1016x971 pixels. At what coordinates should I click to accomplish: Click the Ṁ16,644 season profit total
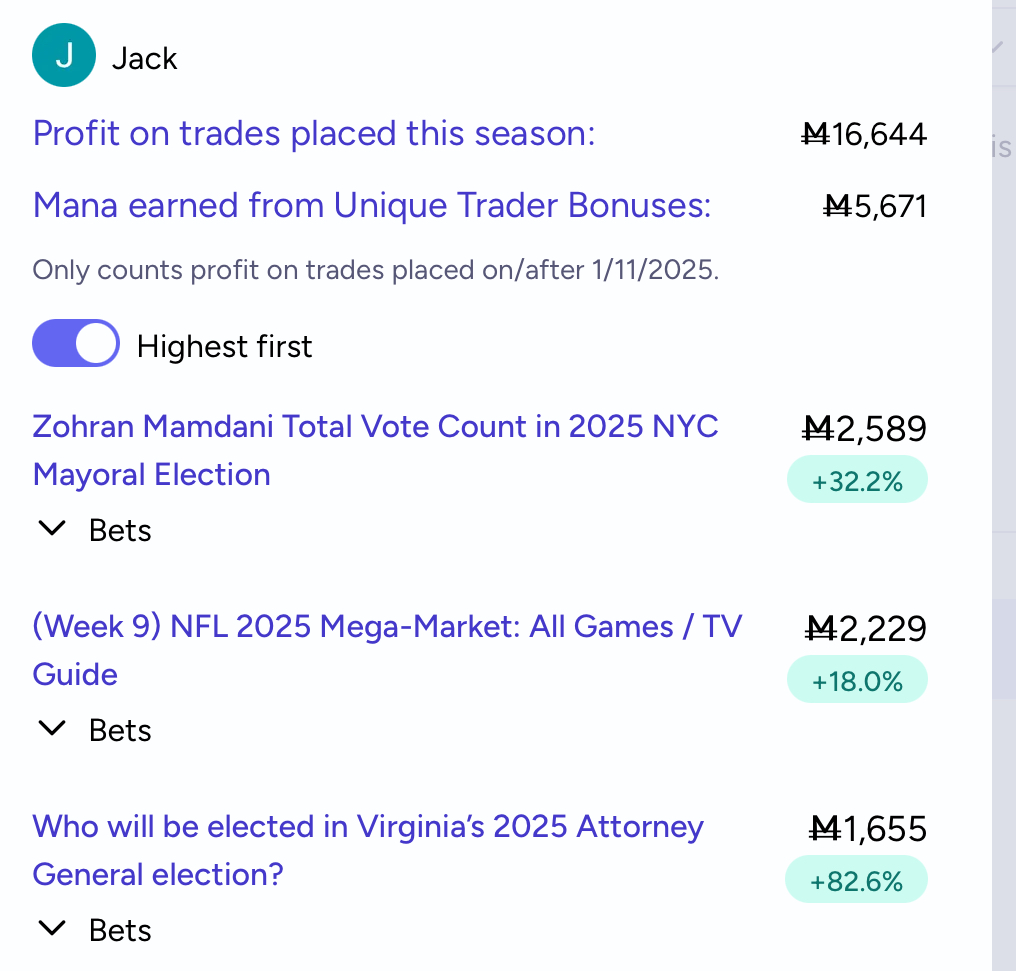[864, 133]
